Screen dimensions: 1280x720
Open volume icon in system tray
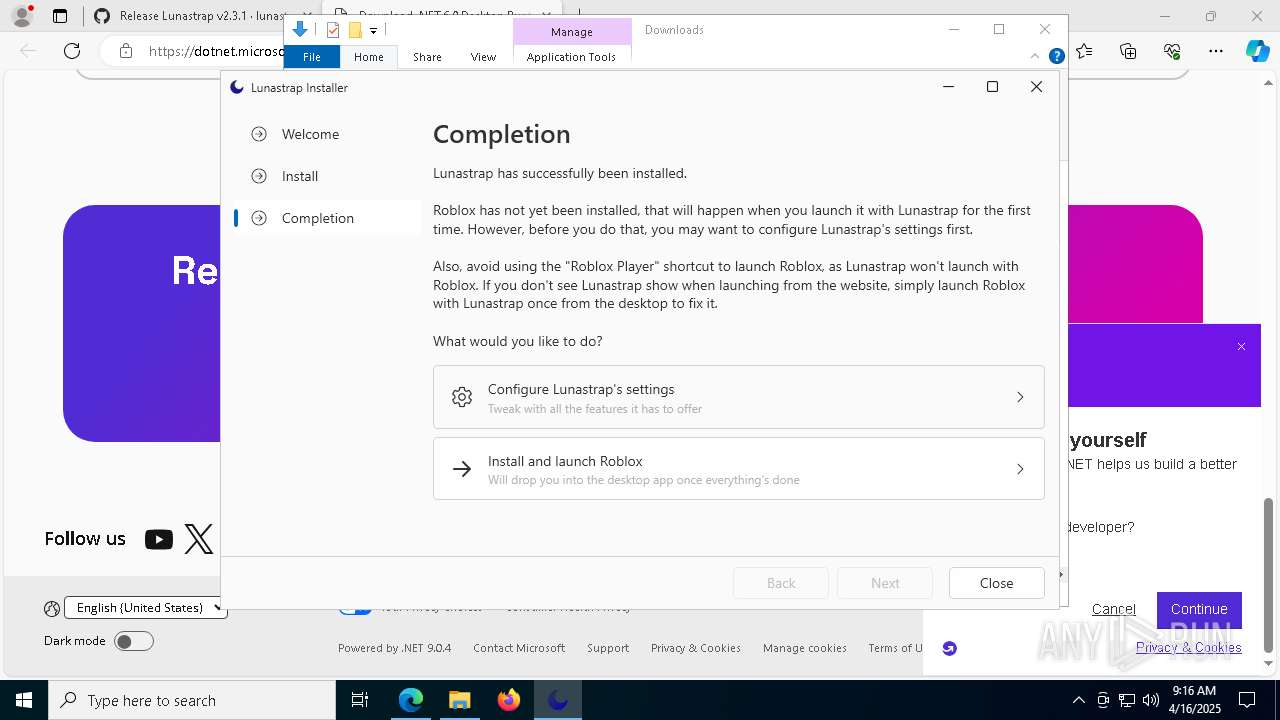(1150, 700)
